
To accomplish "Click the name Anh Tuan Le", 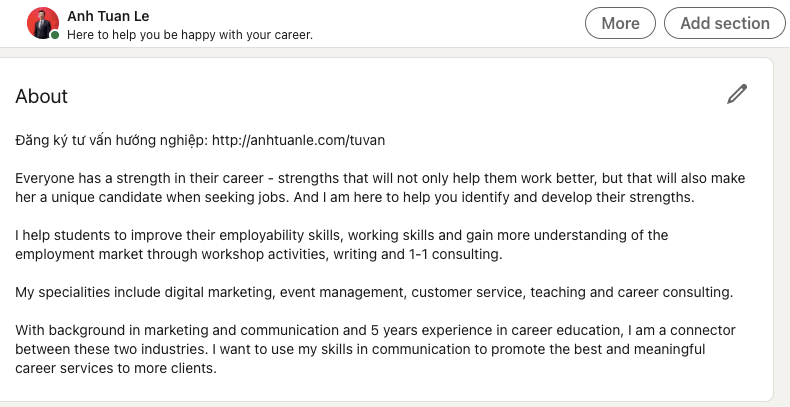I will [x=108, y=15].
